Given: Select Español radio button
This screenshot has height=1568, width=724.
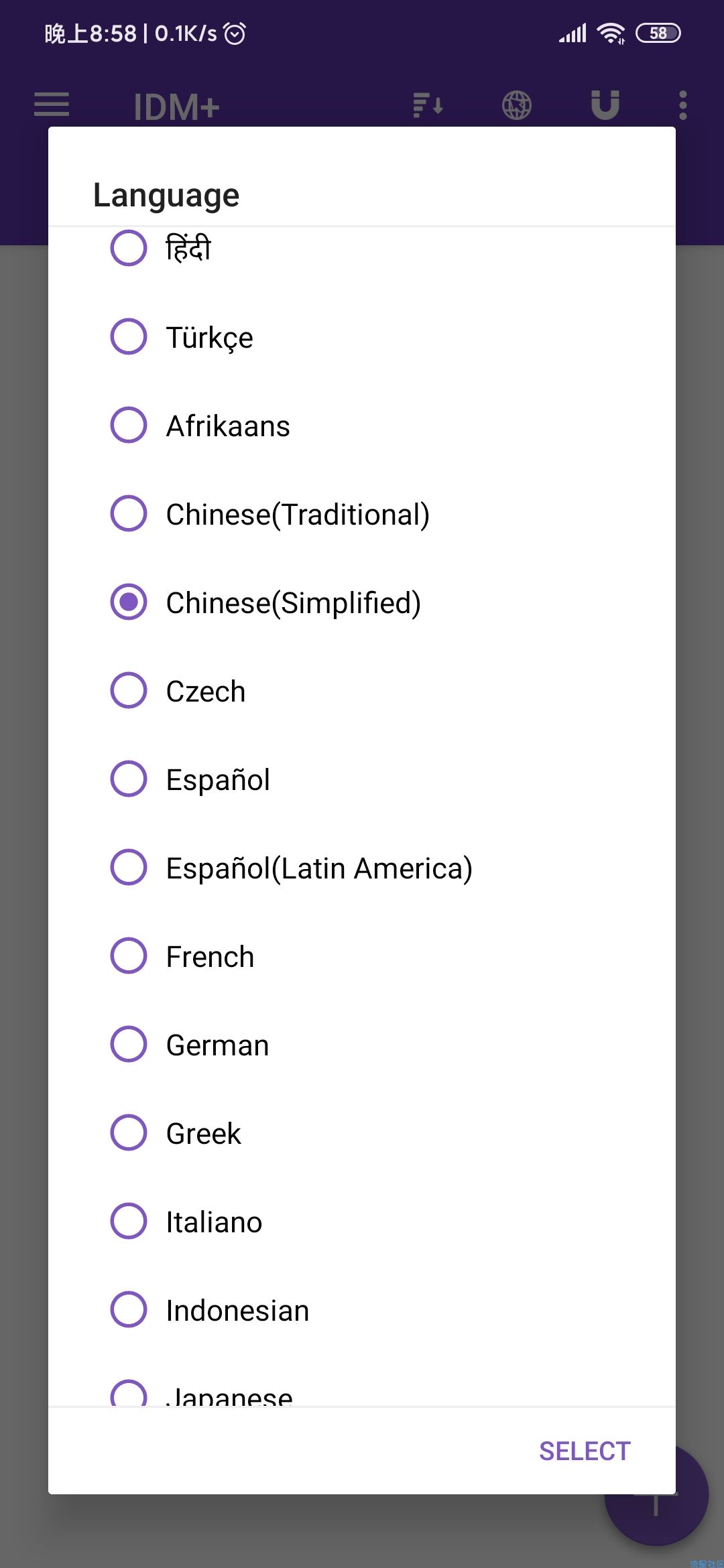Looking at the screenshot, I should [x=129, y=779].
